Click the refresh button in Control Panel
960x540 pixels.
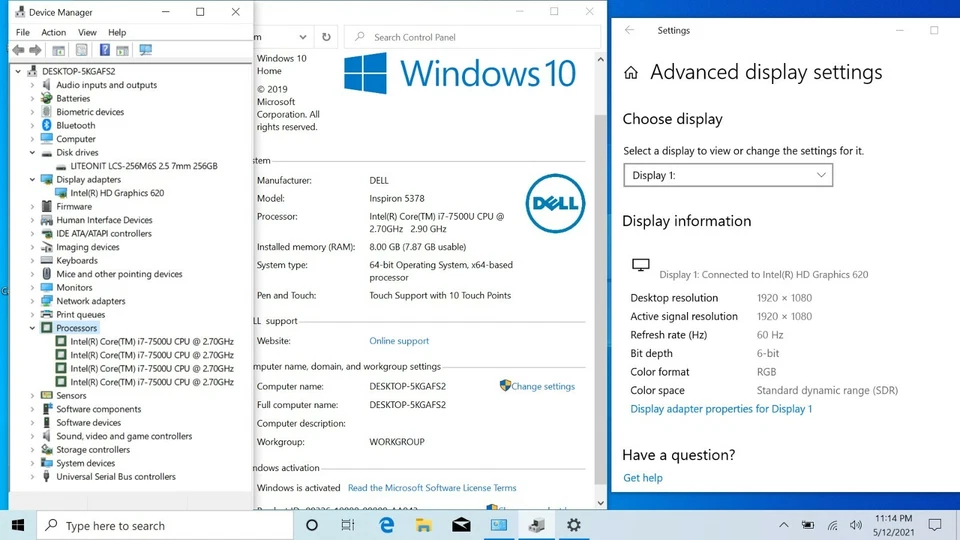coord(326,37)
